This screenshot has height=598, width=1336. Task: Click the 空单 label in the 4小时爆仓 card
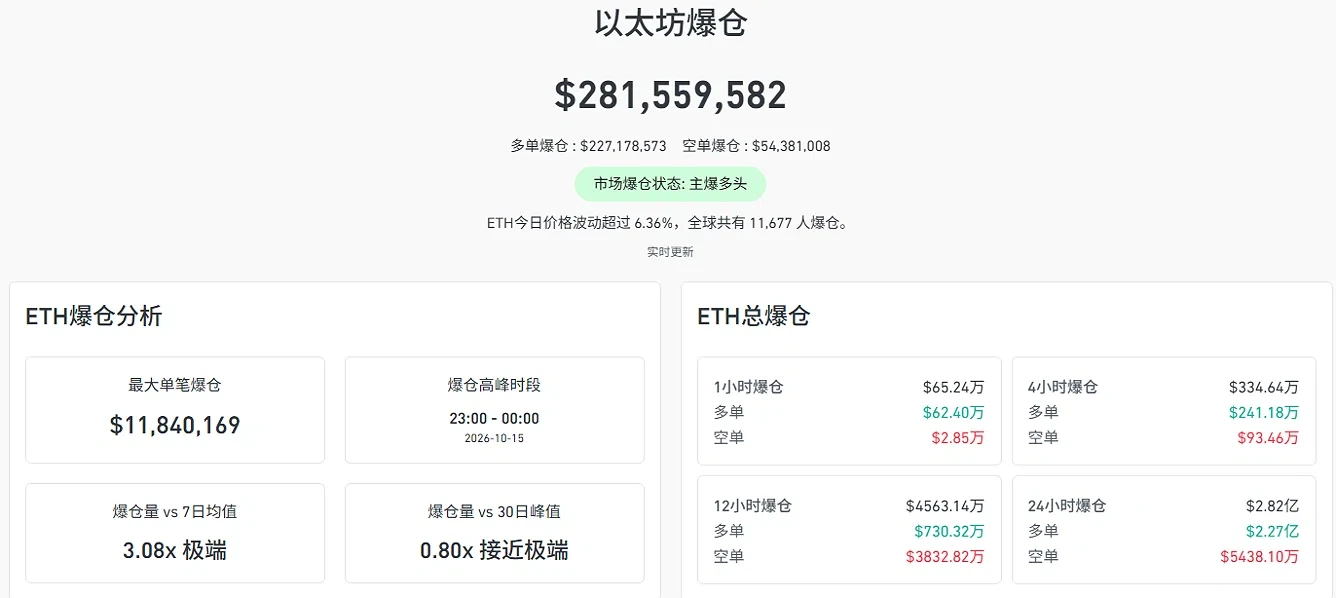click(1044, 437)
